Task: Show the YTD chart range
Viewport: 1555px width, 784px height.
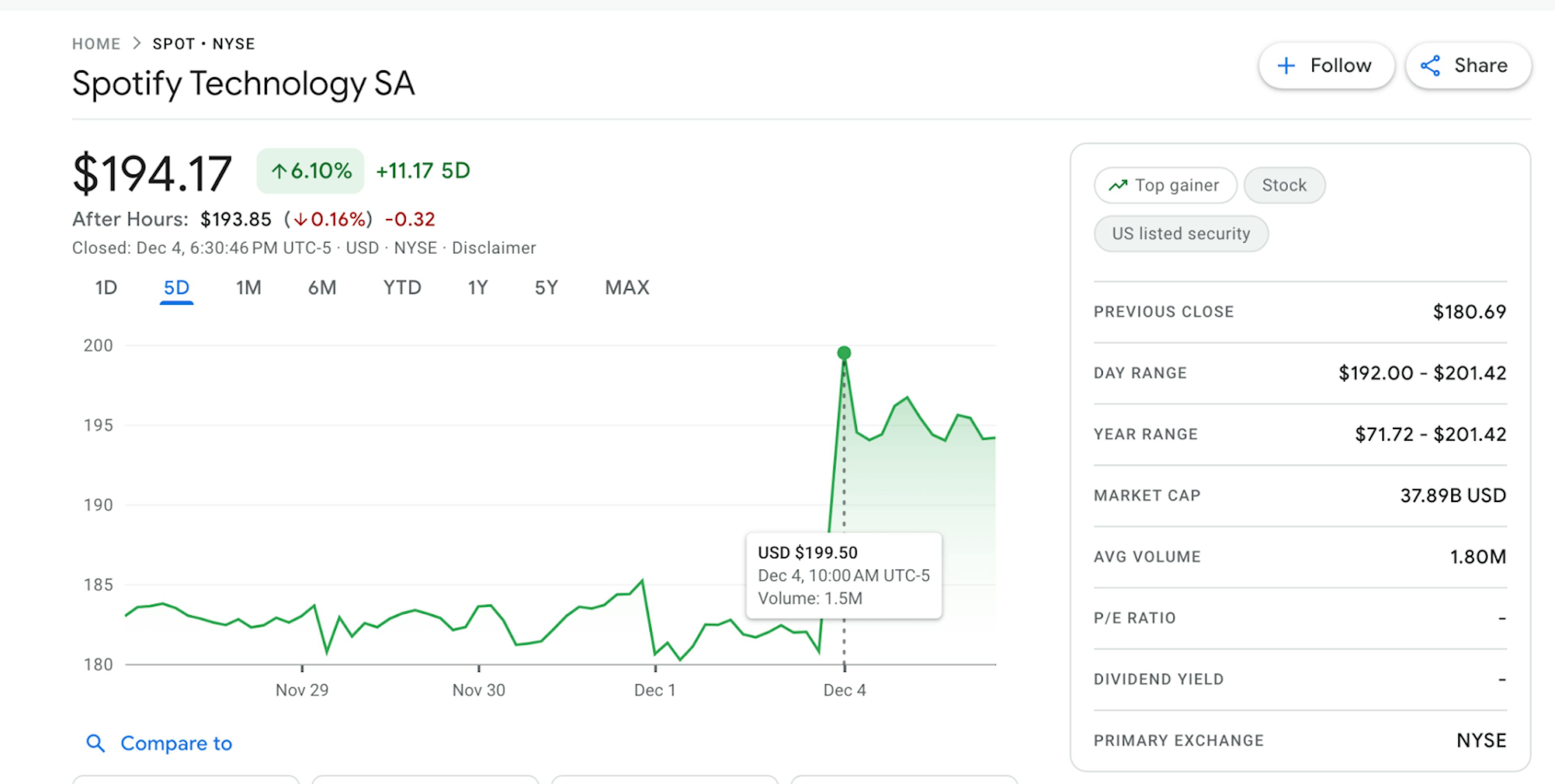Action: [x=402, y=287]
